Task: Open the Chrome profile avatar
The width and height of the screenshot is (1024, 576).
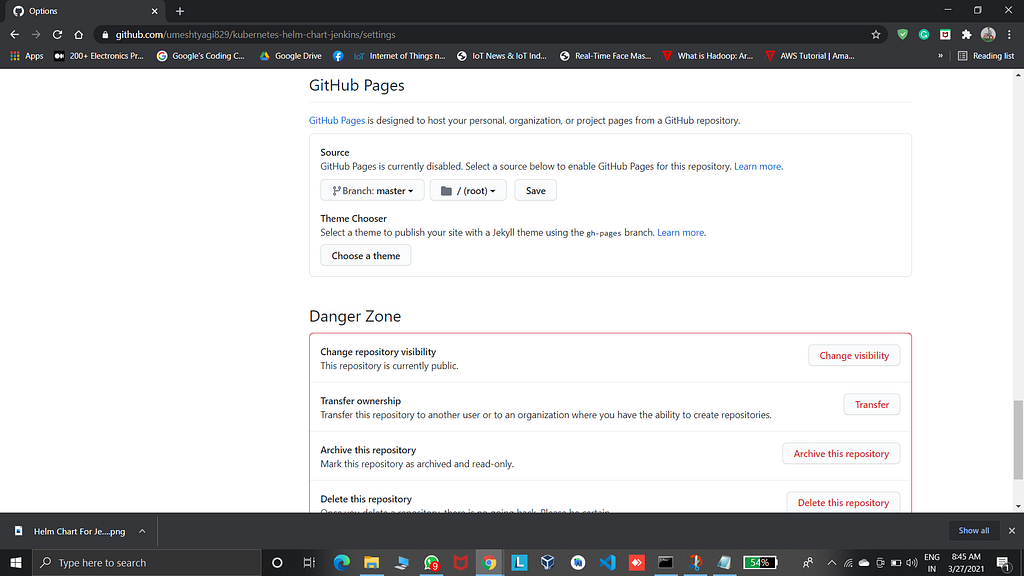Action: pyautogui.click(x=988, y=35)
